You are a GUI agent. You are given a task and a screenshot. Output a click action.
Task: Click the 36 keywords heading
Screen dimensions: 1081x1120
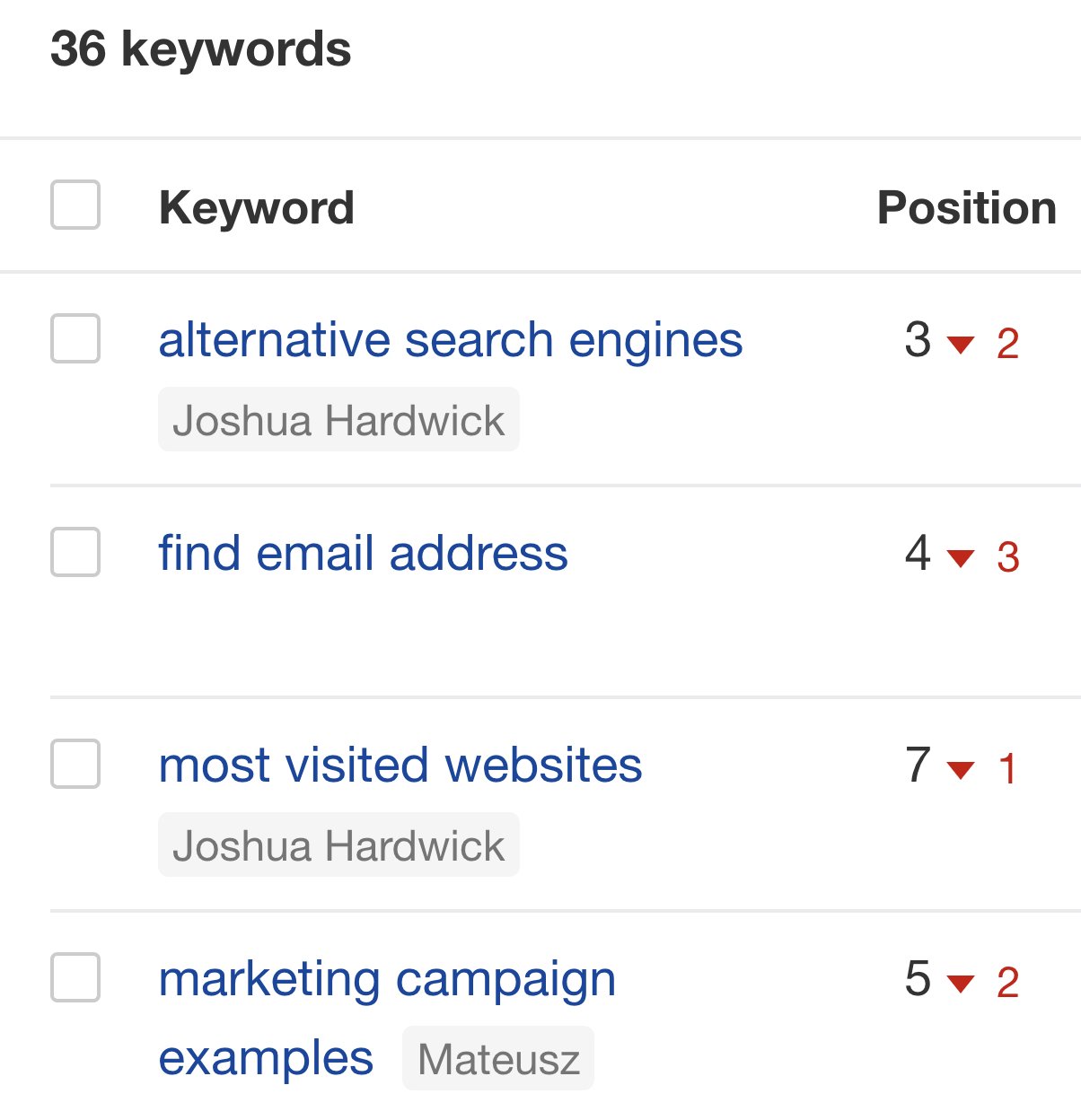[200, 49]
